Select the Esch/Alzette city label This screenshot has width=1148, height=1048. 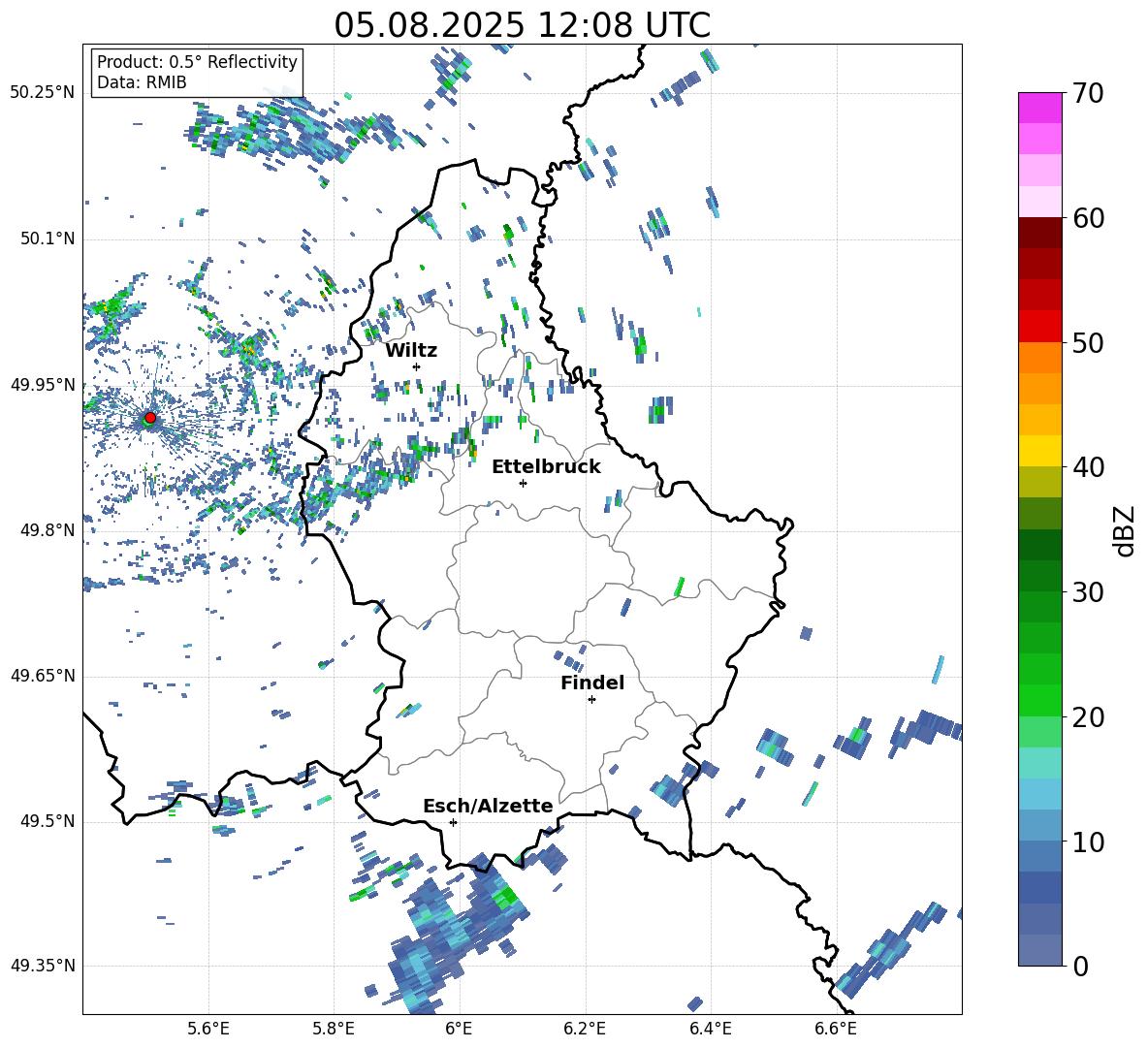[488, 806]
